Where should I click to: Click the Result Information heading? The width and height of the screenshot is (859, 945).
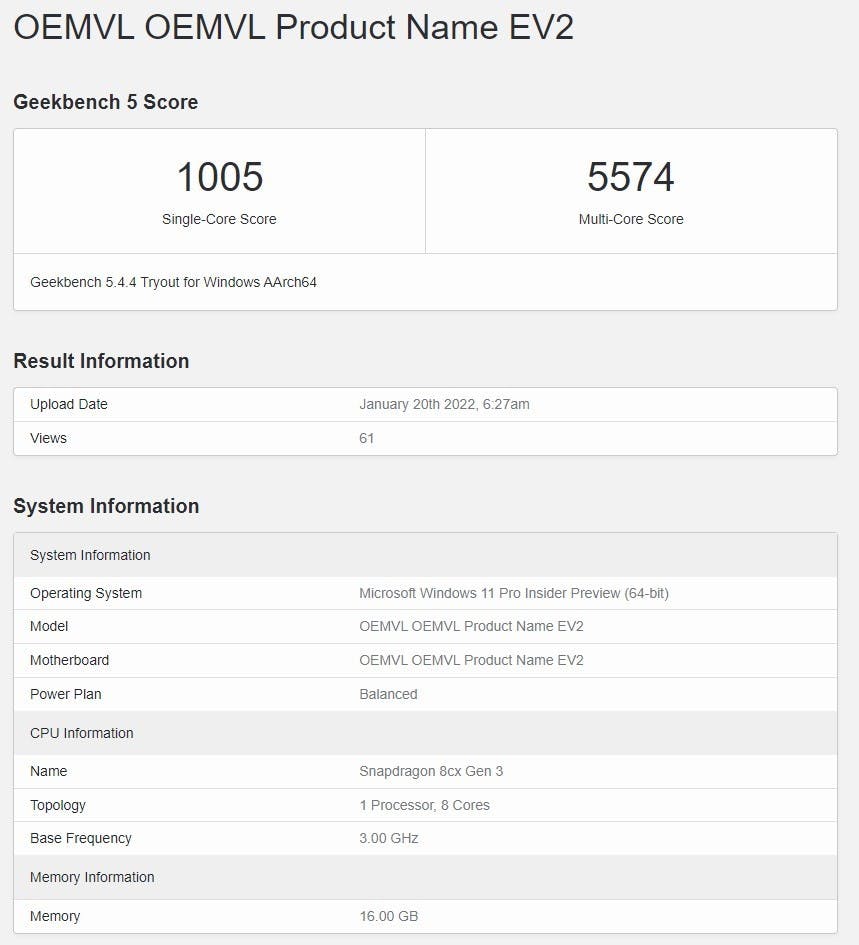coord(101,361)
